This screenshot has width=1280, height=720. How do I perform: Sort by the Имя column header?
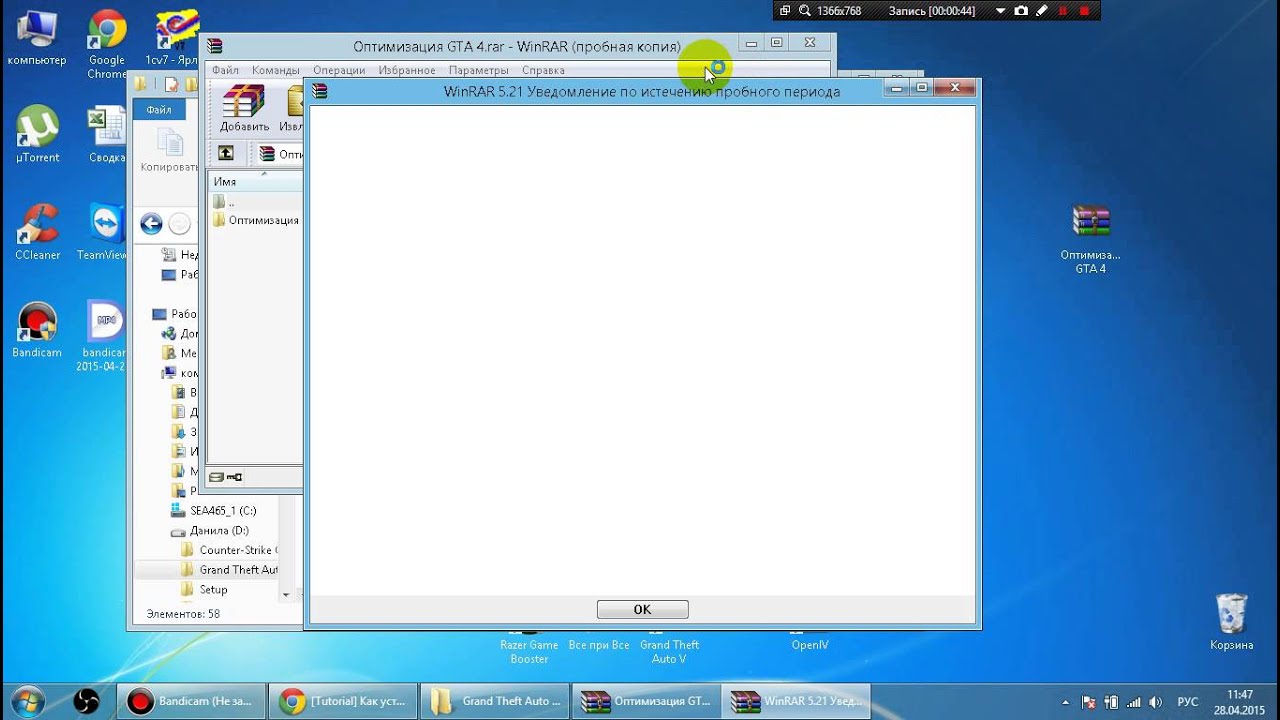(255, 181)
